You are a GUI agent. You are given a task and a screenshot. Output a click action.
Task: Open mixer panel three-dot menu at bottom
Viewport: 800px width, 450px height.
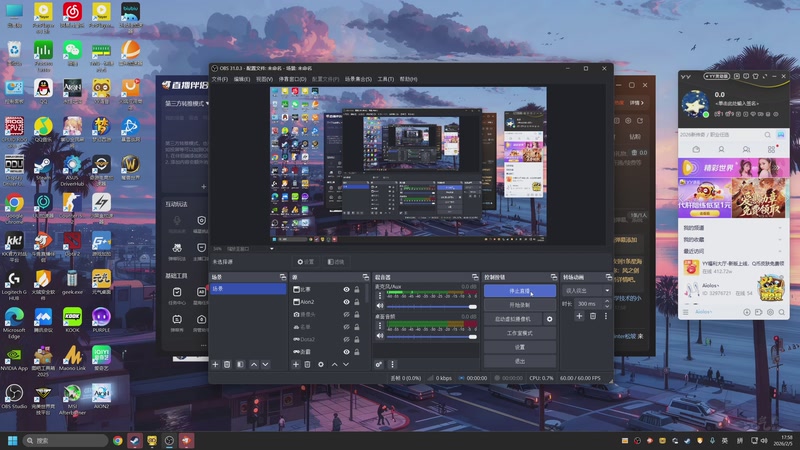coord(392,364)
